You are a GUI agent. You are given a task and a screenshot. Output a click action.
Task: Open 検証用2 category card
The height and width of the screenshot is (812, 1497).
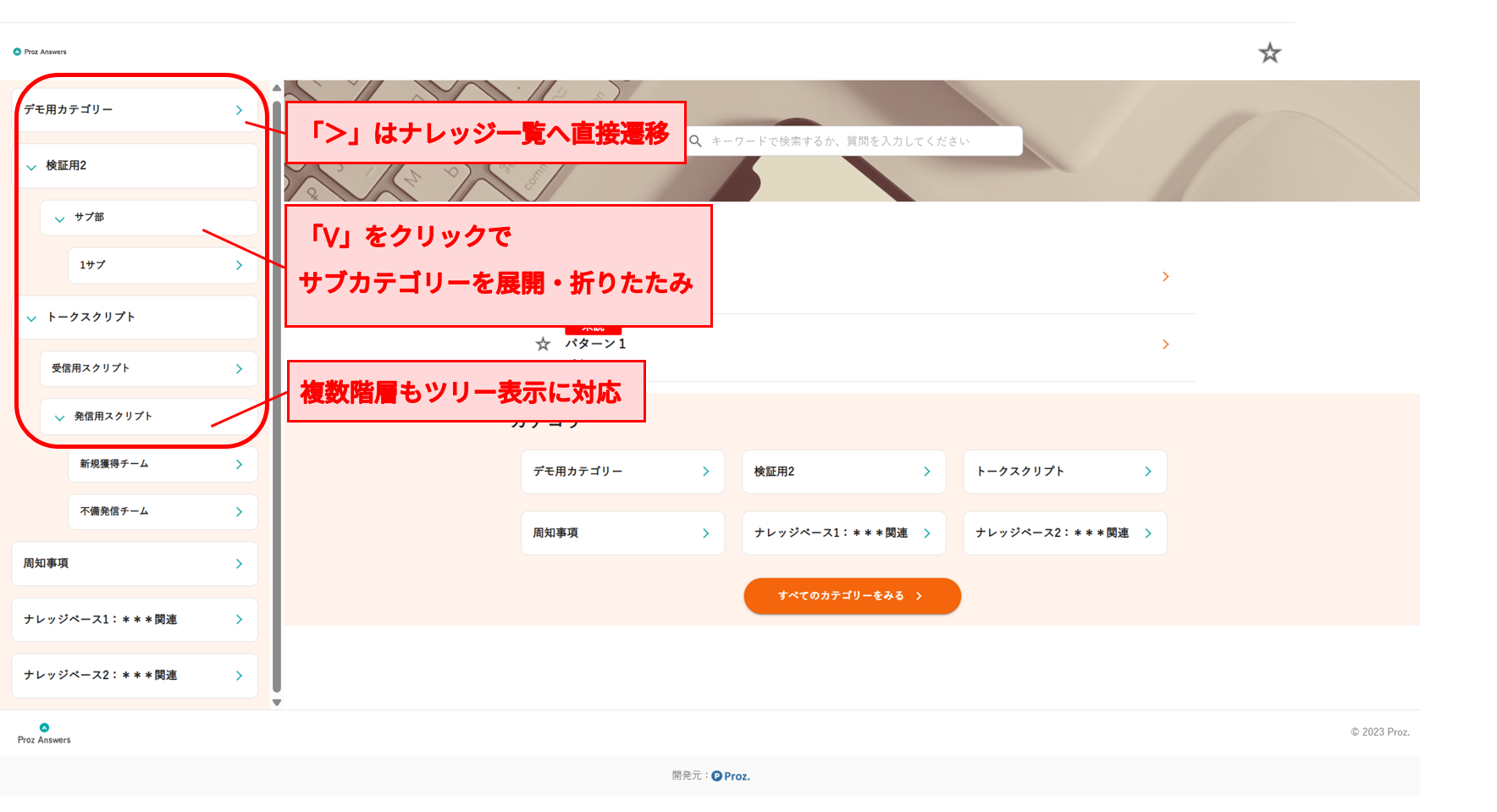tap(843, 472)
